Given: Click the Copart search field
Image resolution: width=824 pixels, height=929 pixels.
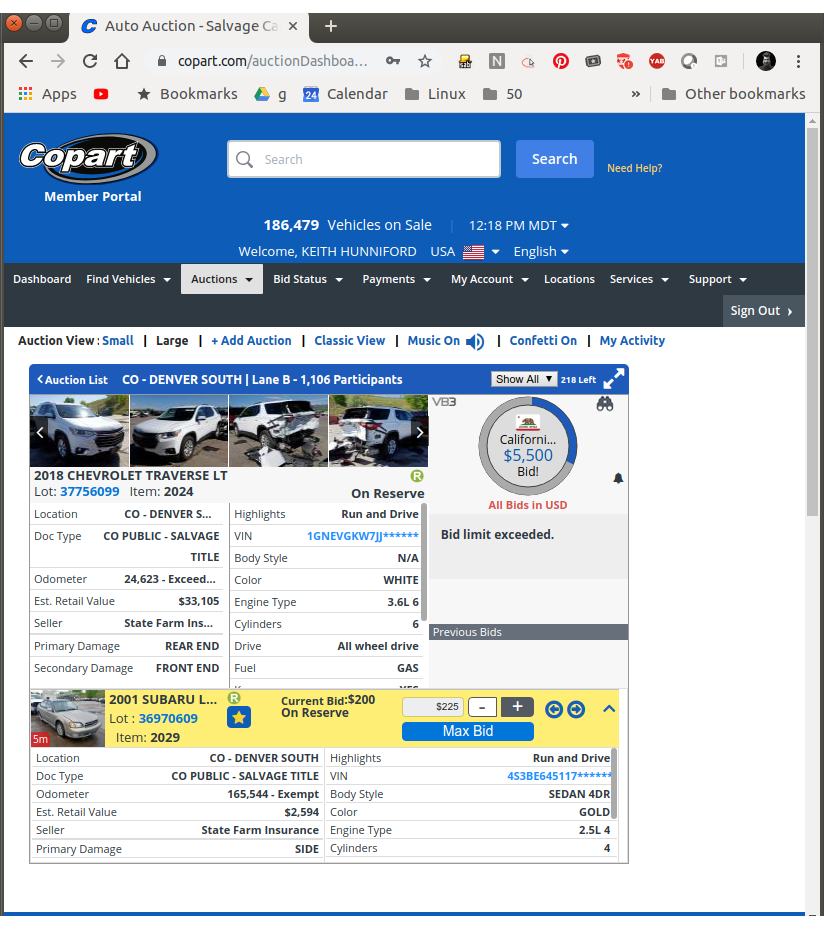Looking at the screenshot, I should pyautogui.click(x=364, y=159).
